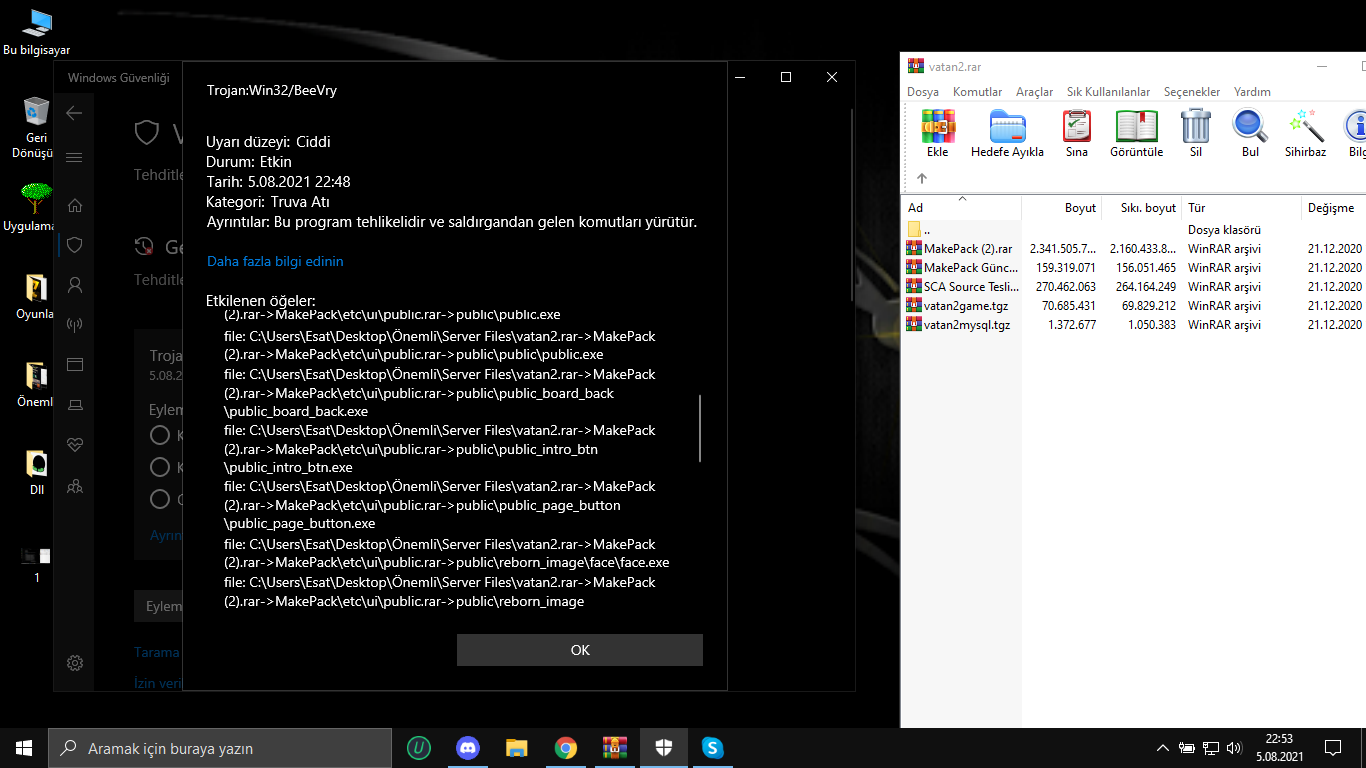Click the affected items list scrollbar
The image size is (1366, 768).
click(x=700, y=428)
